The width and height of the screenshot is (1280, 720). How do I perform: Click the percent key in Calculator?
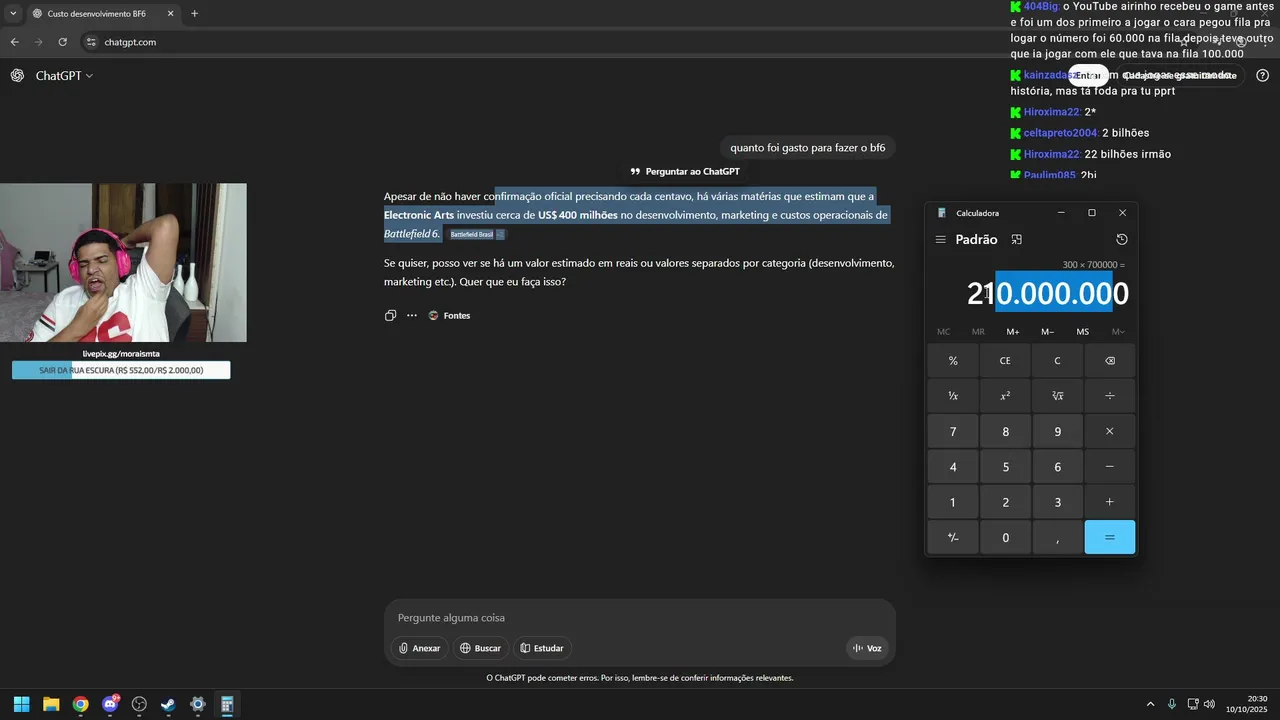(953, 361)
